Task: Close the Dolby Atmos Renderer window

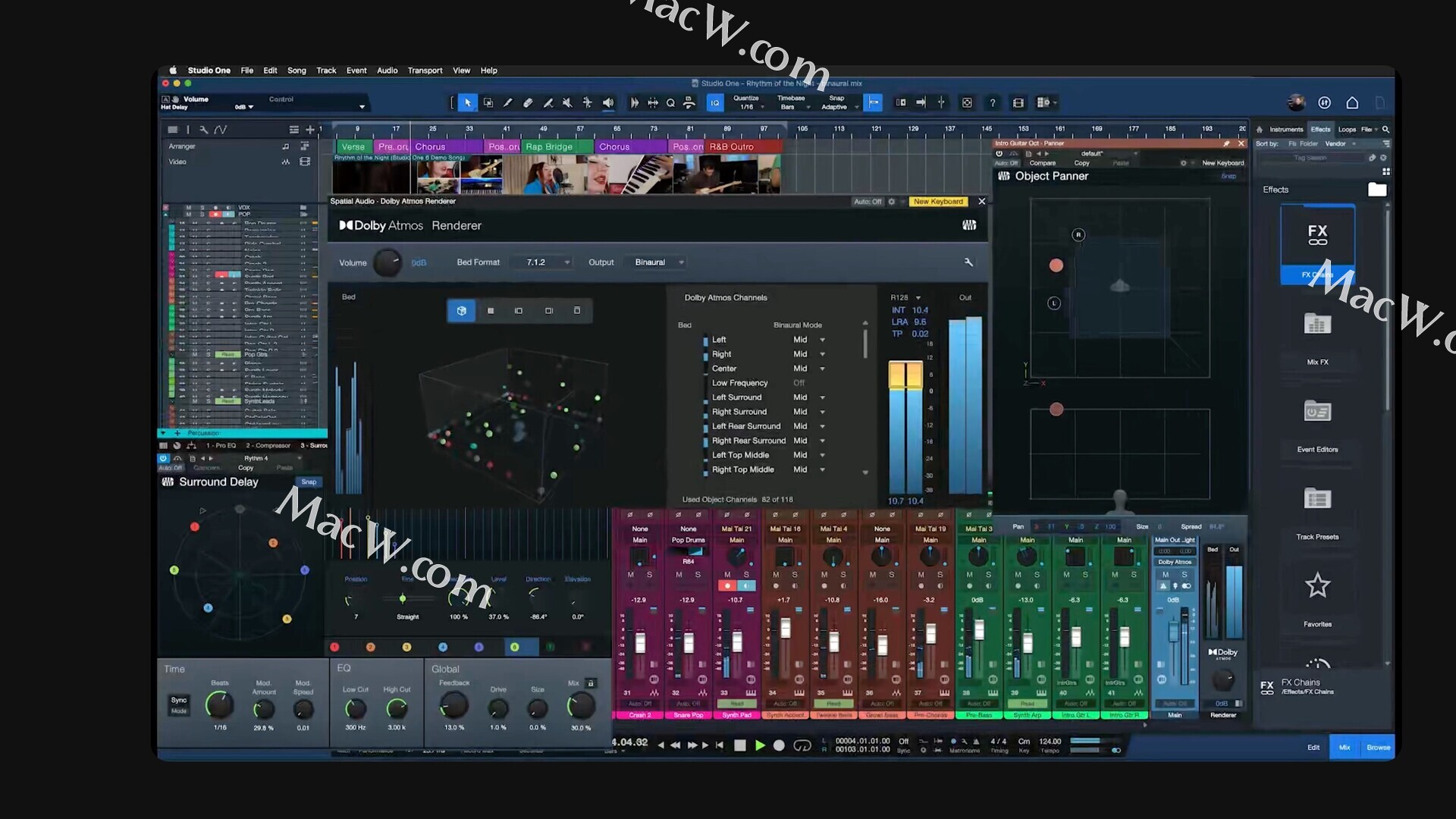Action: [x=982, y=202]
